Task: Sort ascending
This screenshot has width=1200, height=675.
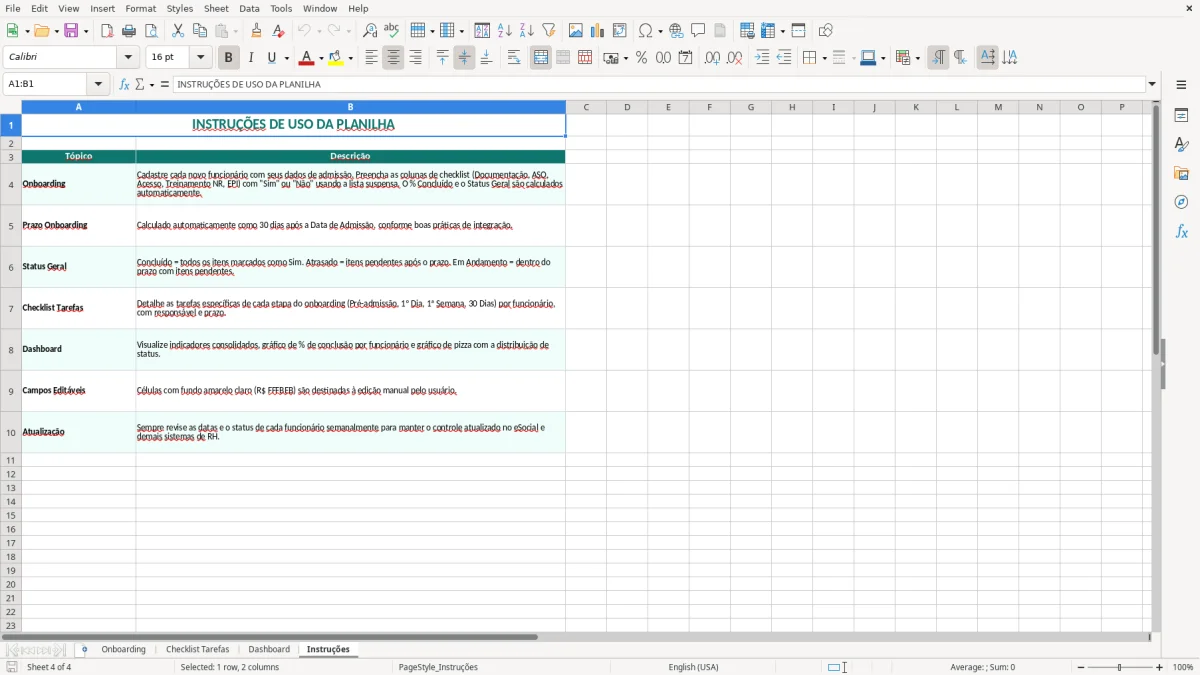Action: pos(505,31)
